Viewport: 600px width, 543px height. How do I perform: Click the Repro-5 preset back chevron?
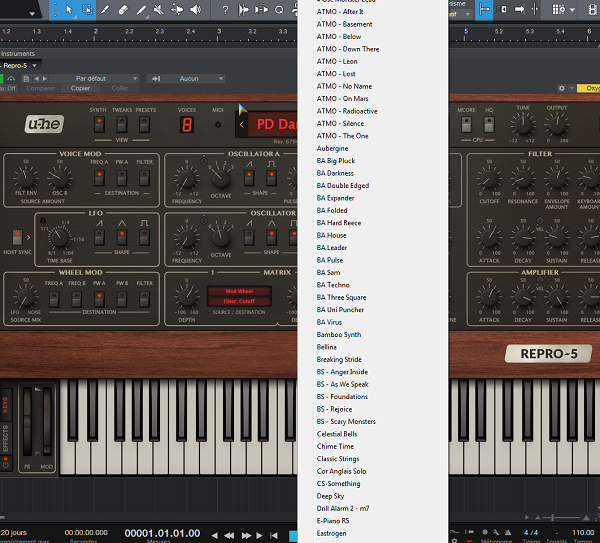241,124
